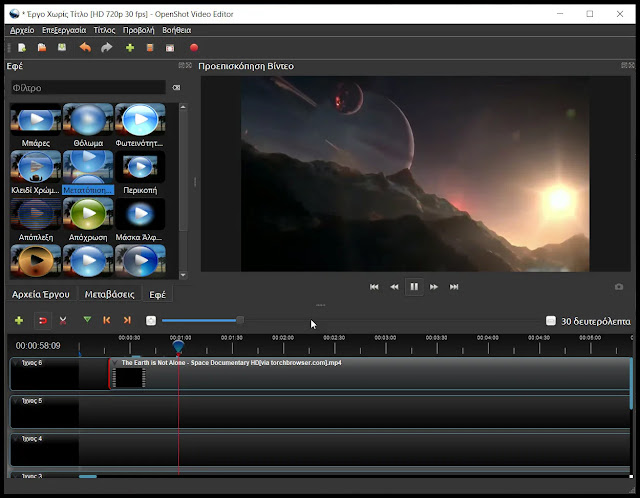Select the Περικοπή crop effect
640x498 pixels.
coord(140,167)
